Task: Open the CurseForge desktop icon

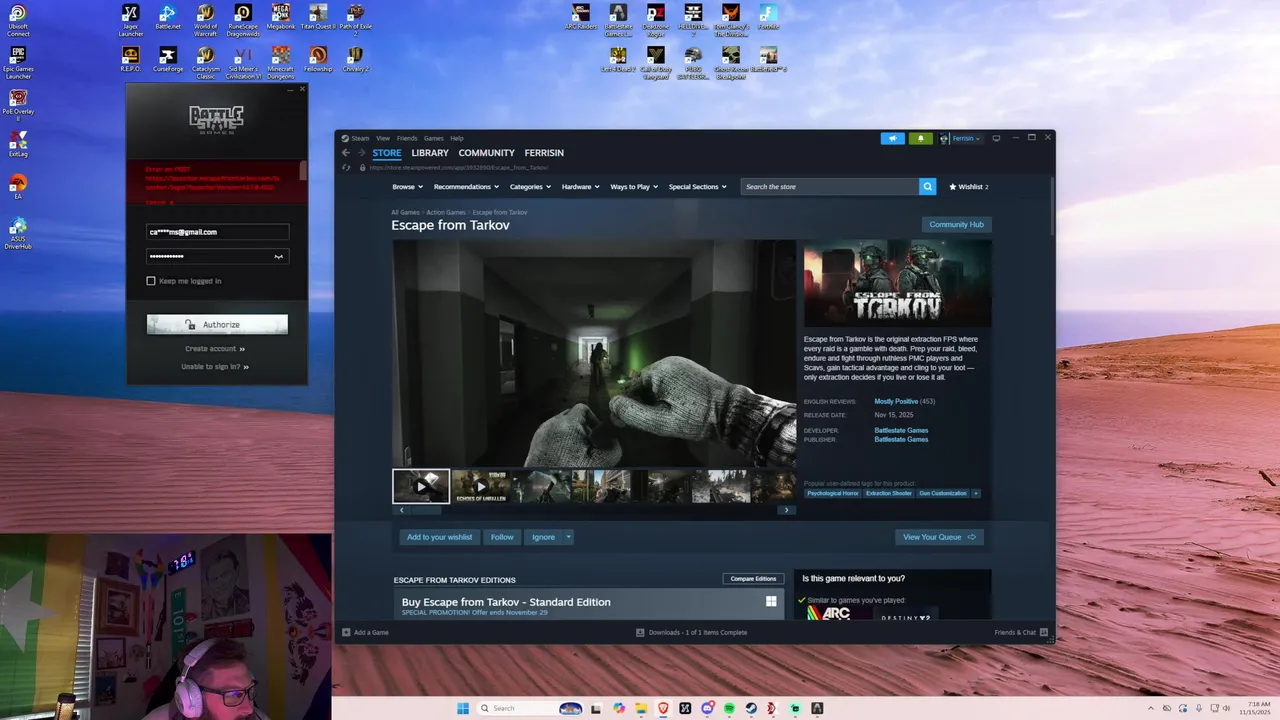Action: [168, 60]
